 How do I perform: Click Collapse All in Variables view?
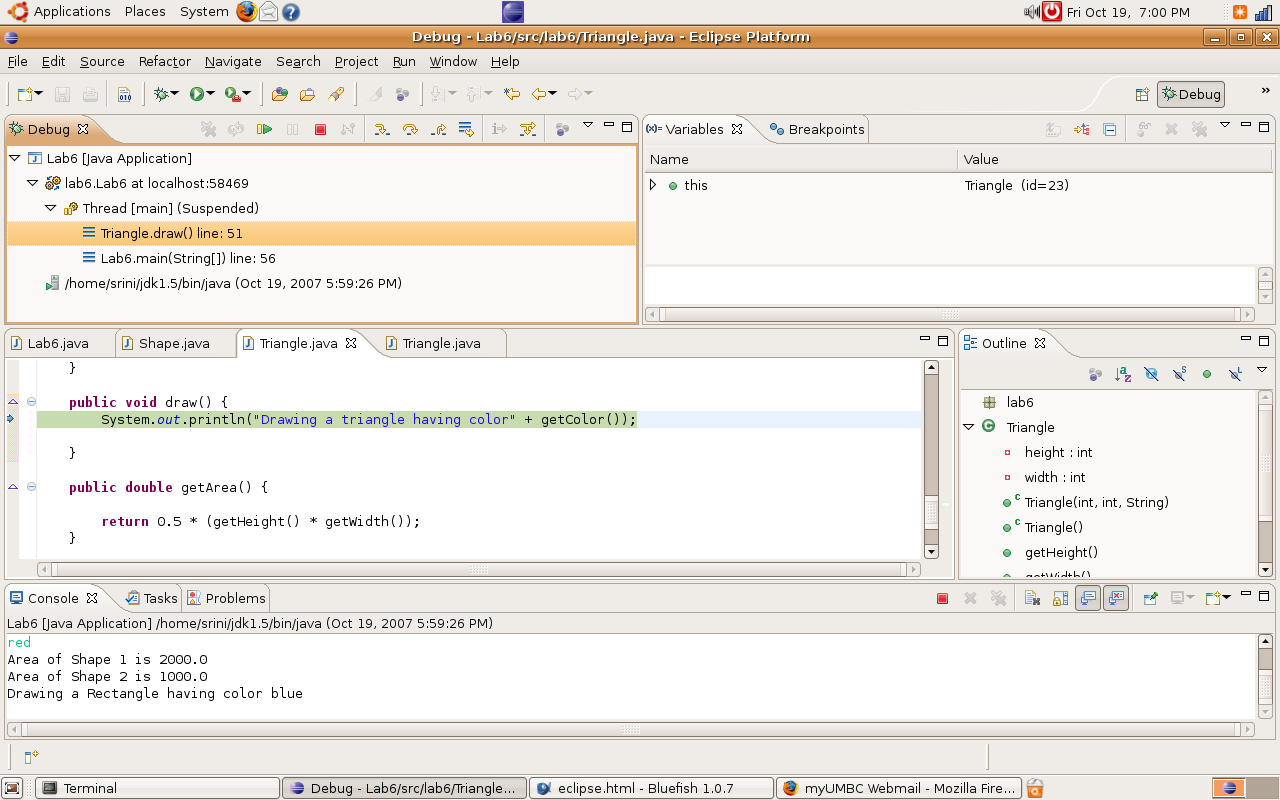pyautogui.click(x=1110, y=129)
